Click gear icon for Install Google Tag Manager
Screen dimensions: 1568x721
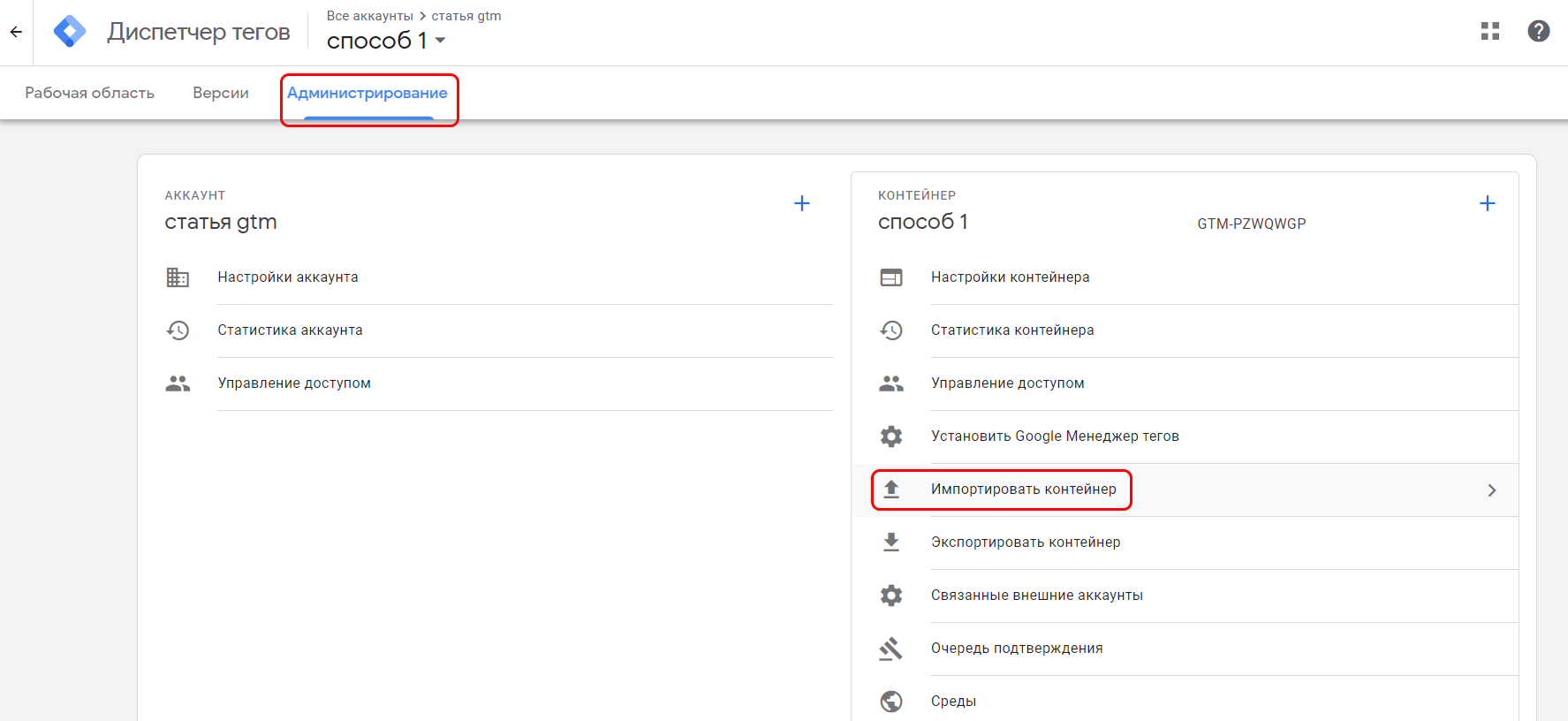891,436
